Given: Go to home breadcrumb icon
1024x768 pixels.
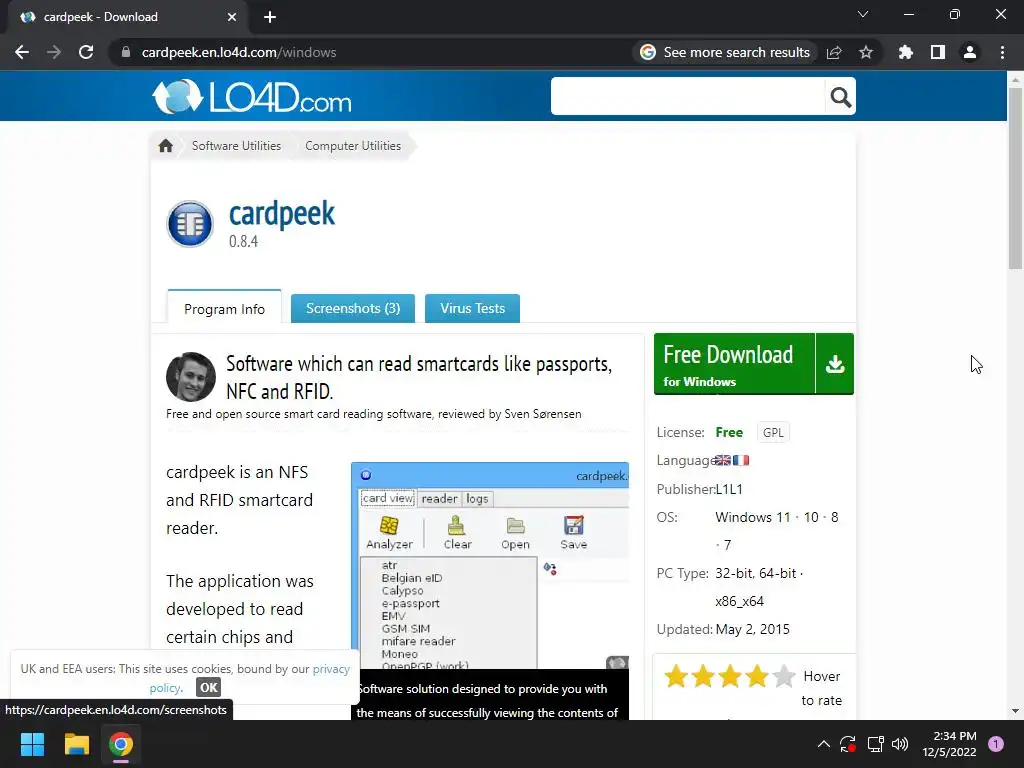Looking at the screenshot, I should click(x=166, y=146).
